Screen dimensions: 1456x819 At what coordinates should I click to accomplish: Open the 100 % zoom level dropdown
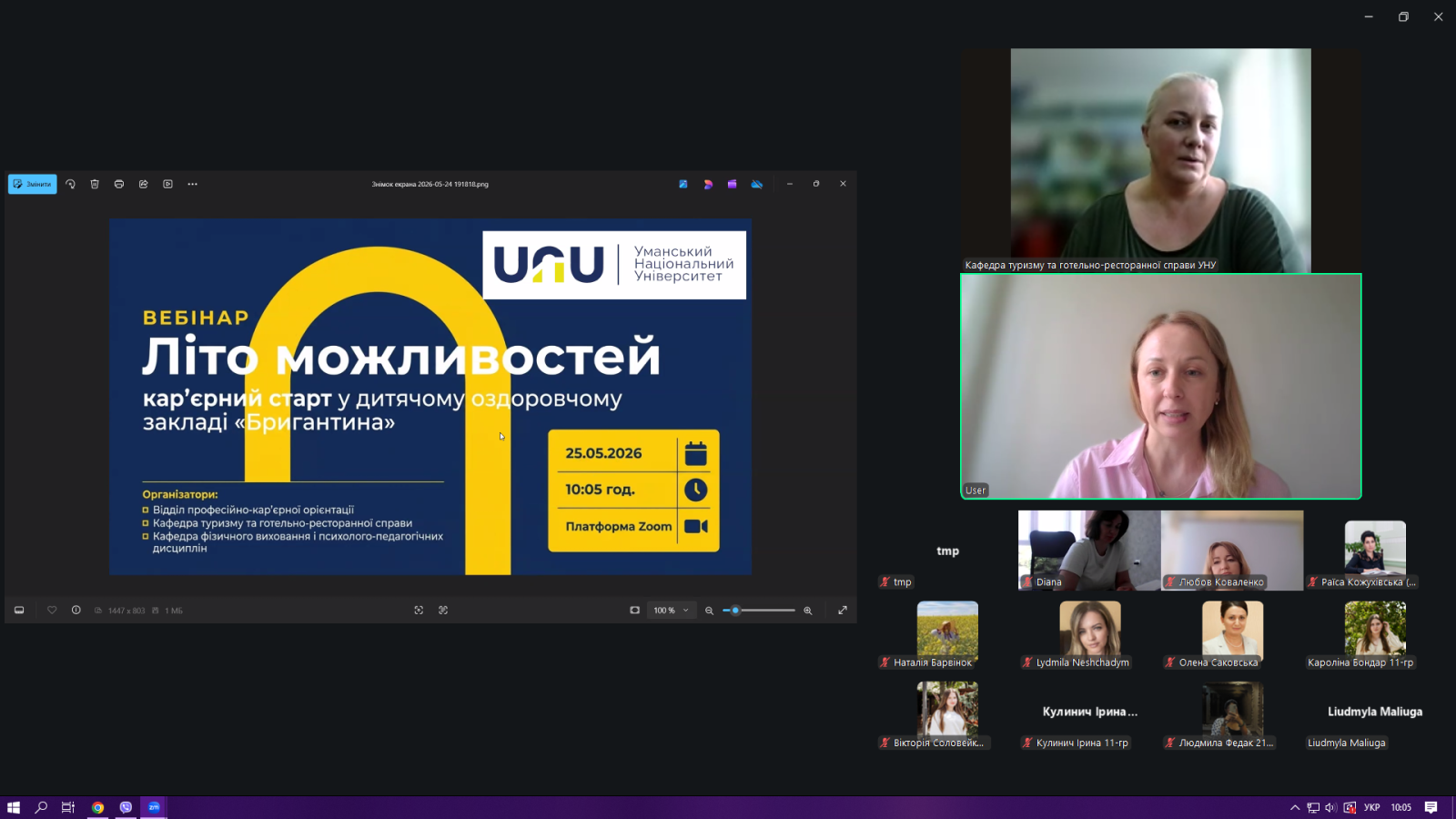[x=672, y=611]
